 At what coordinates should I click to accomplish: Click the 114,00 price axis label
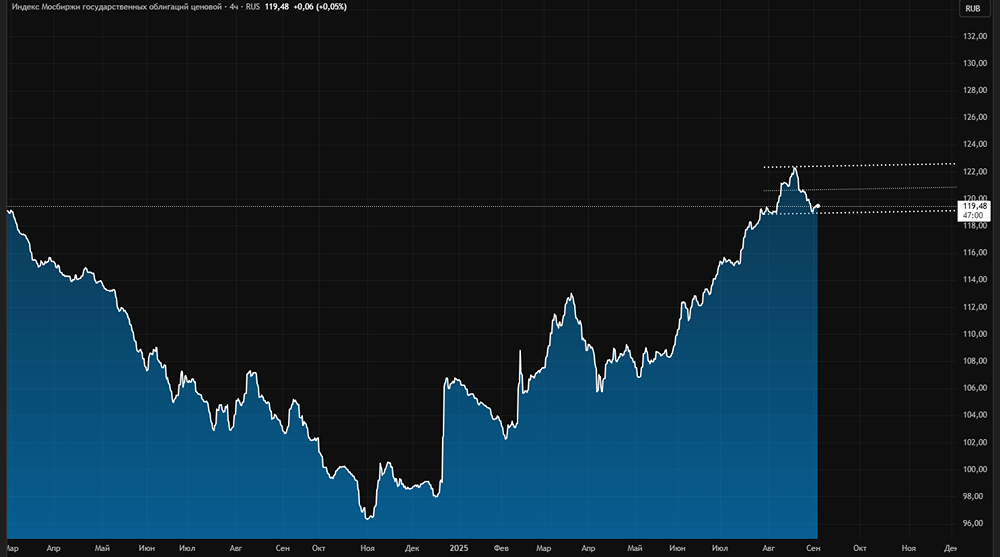975,279
